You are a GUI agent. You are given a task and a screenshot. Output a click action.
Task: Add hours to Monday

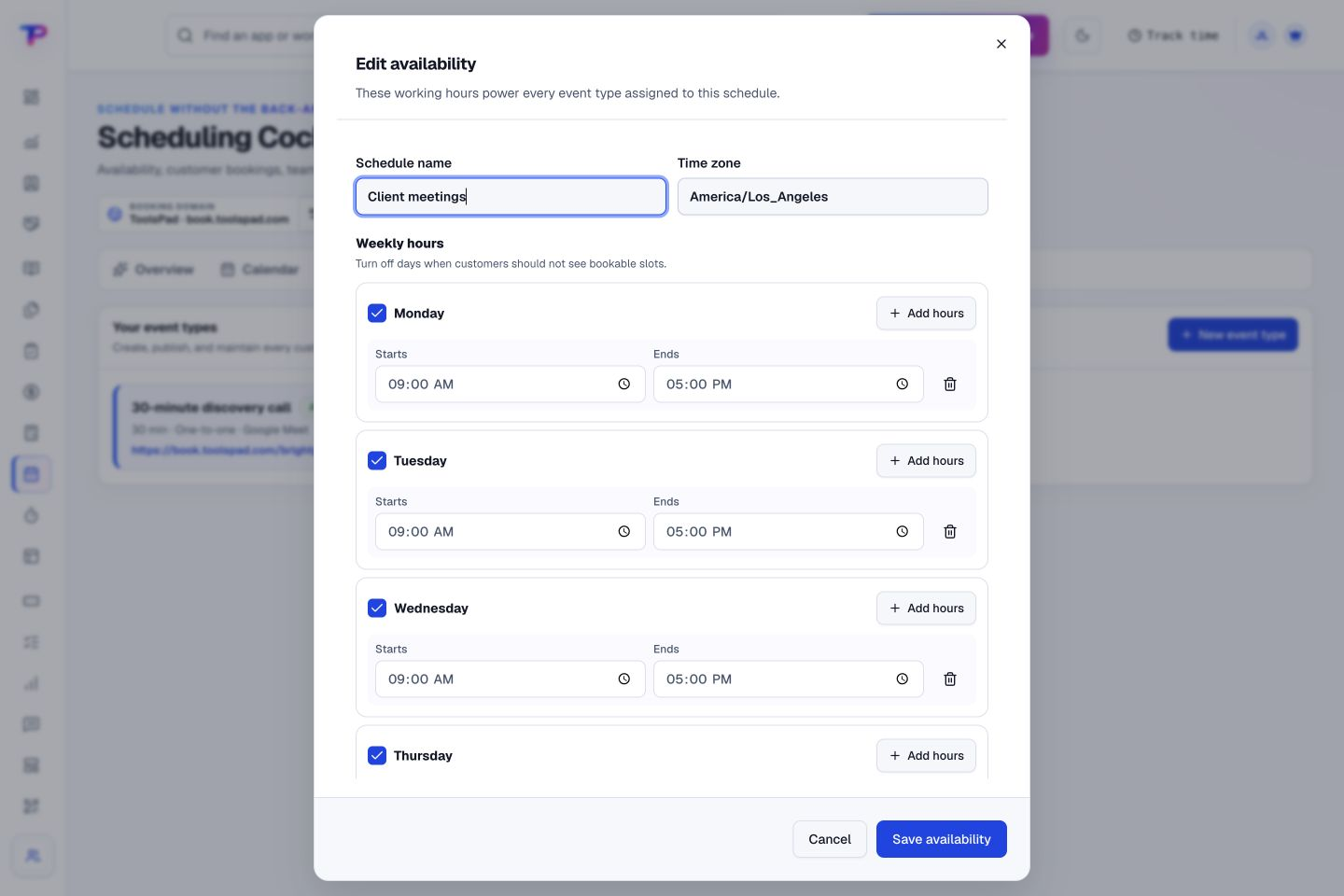[926, 314]
